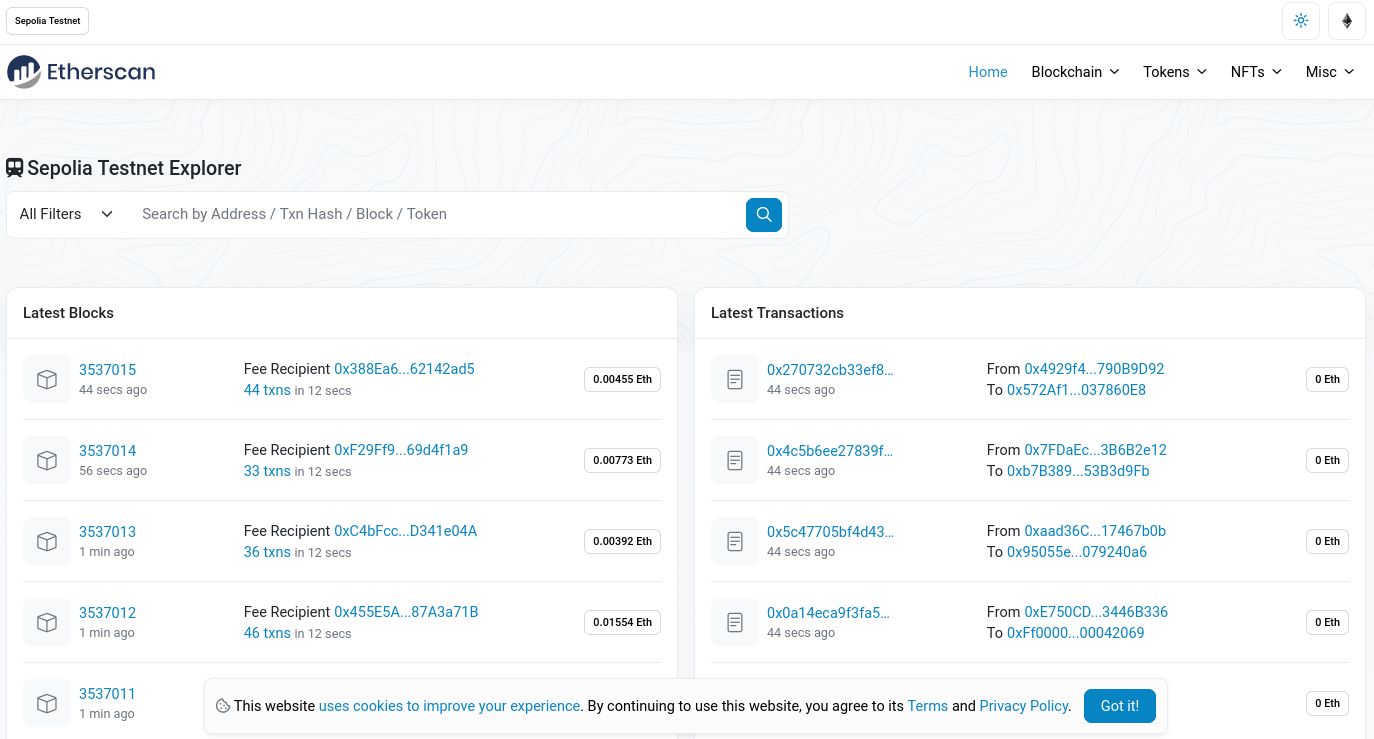The height and width of the screenshot is (739, 1374).
Task: Expand the Blockchain menu
Action: (1074, 72)
